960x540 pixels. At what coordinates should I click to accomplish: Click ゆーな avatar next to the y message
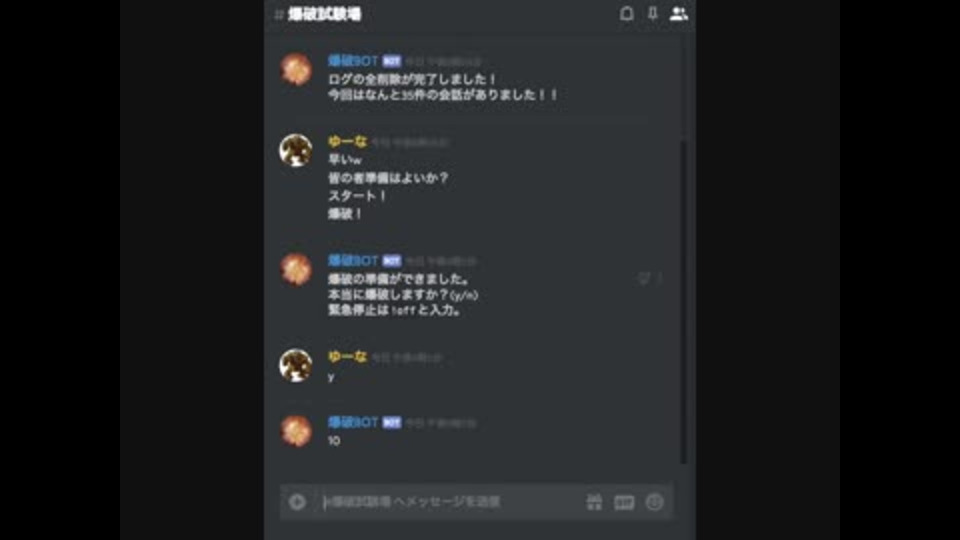[x=296, y=366]
